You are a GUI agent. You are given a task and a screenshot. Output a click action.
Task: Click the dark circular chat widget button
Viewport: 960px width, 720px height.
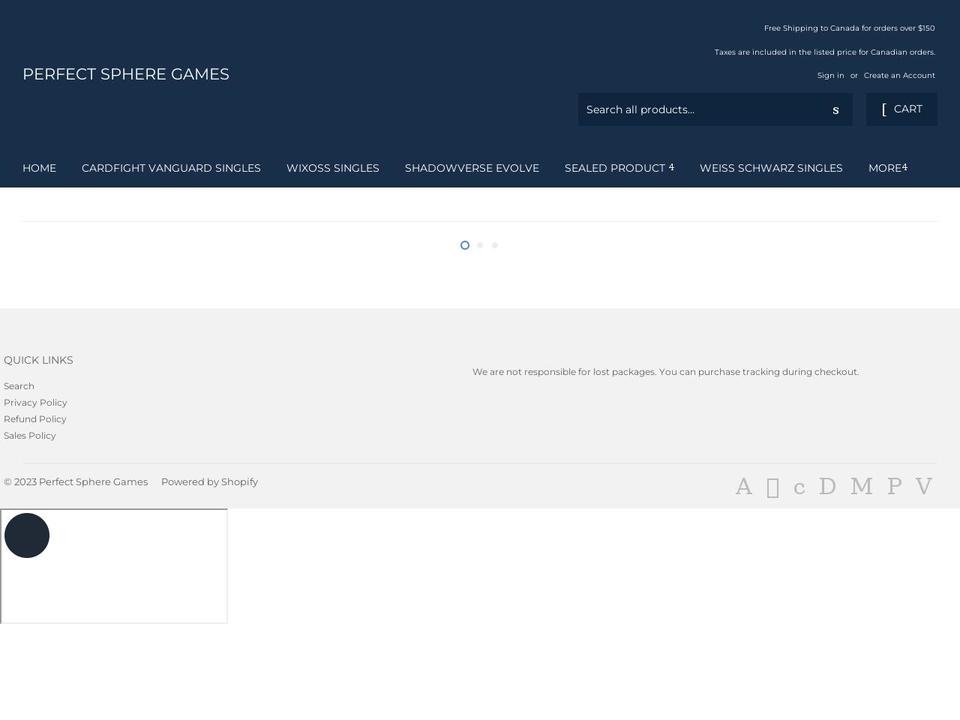point(27,536)
